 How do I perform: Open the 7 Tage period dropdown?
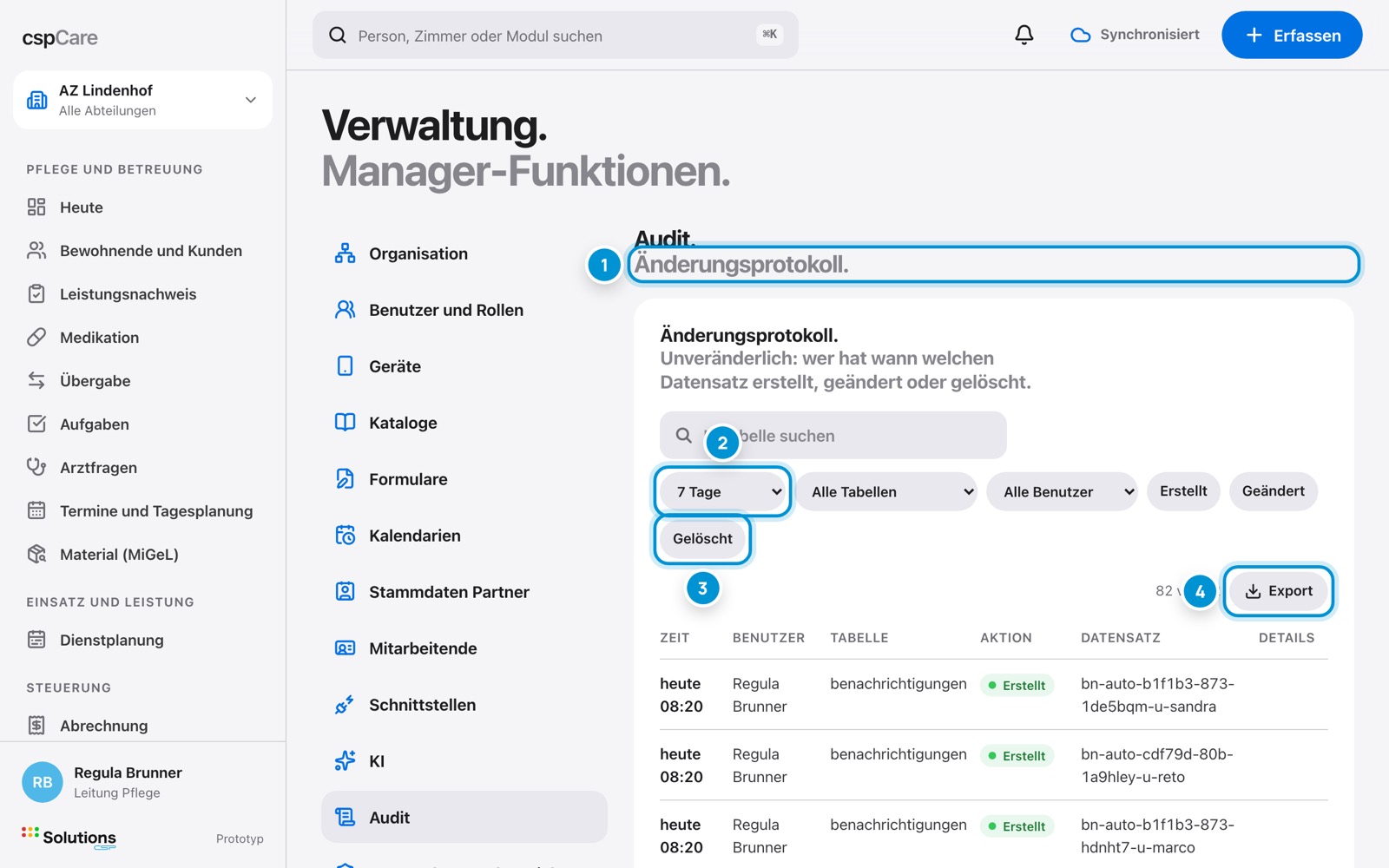pyautogui.click(x=723, y=492)
